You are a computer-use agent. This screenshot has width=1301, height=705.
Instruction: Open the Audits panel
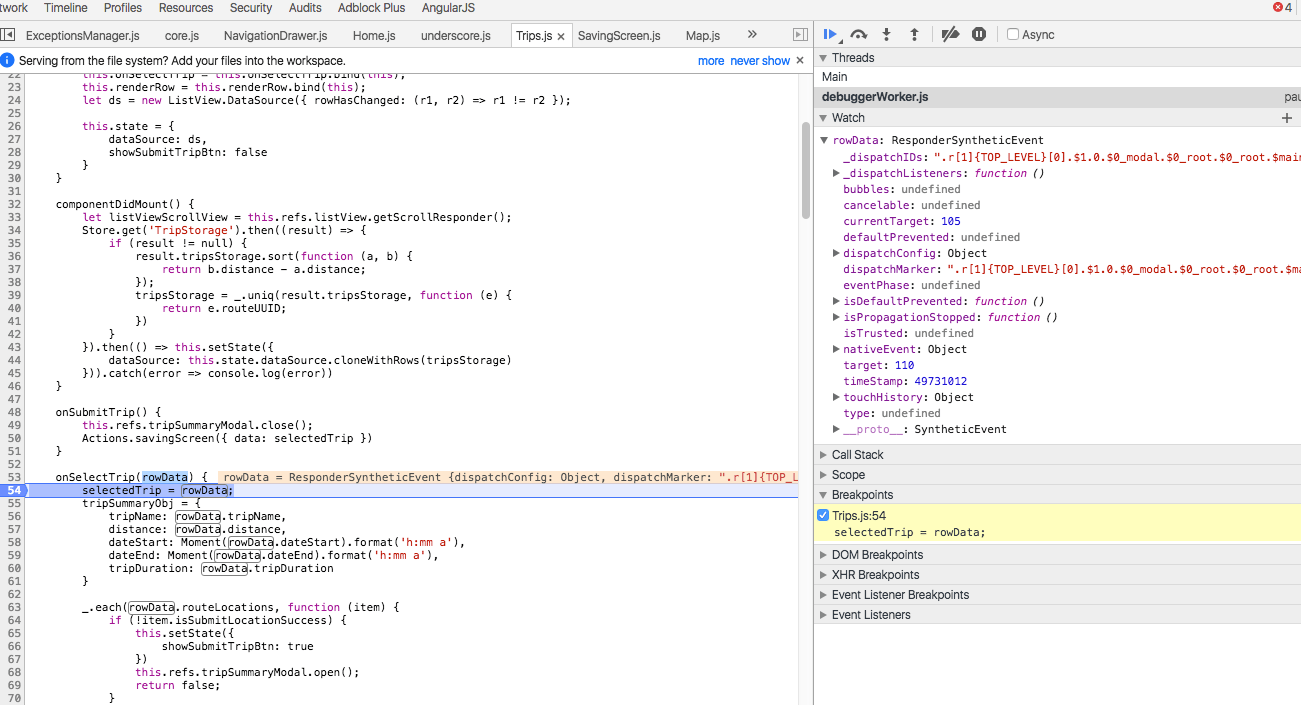tap(305, 7)
